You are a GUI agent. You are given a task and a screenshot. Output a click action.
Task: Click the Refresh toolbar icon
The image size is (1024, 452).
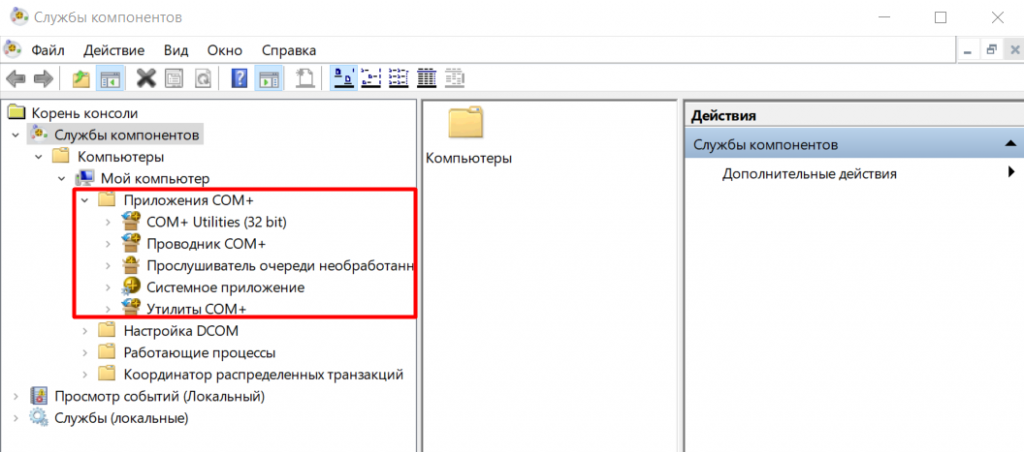point(203,79)
